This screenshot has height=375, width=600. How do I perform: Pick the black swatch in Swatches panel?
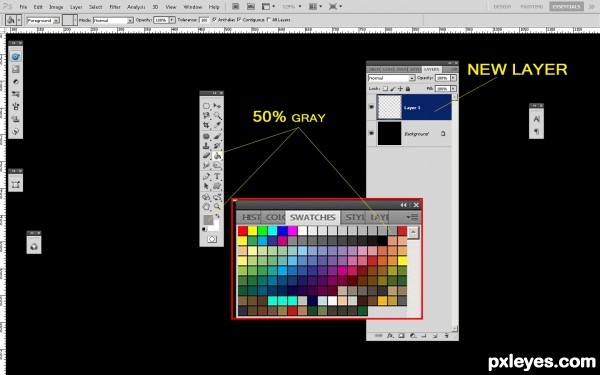pyautogui.click(x=382, y=241)
